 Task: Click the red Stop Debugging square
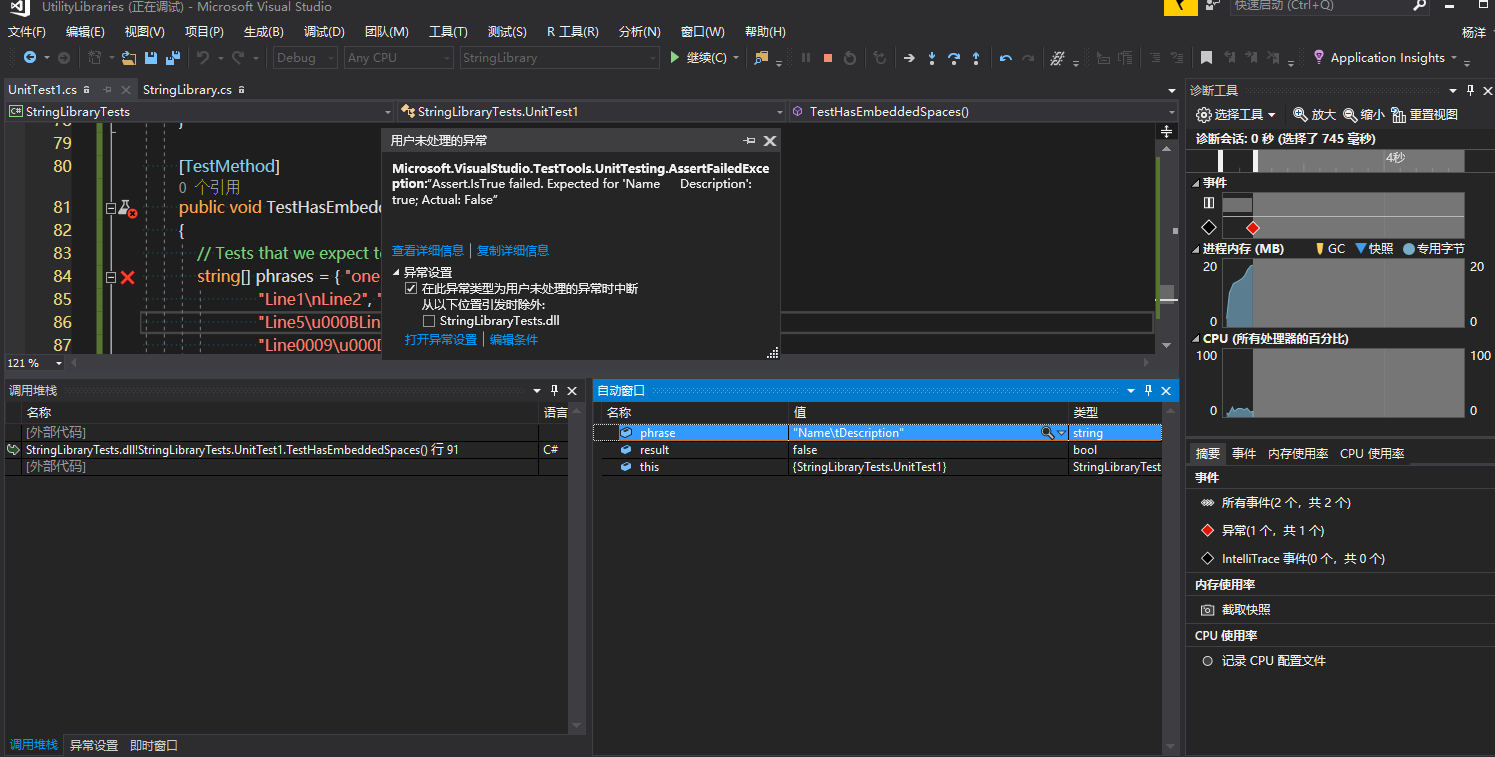[x=828, y=58]
